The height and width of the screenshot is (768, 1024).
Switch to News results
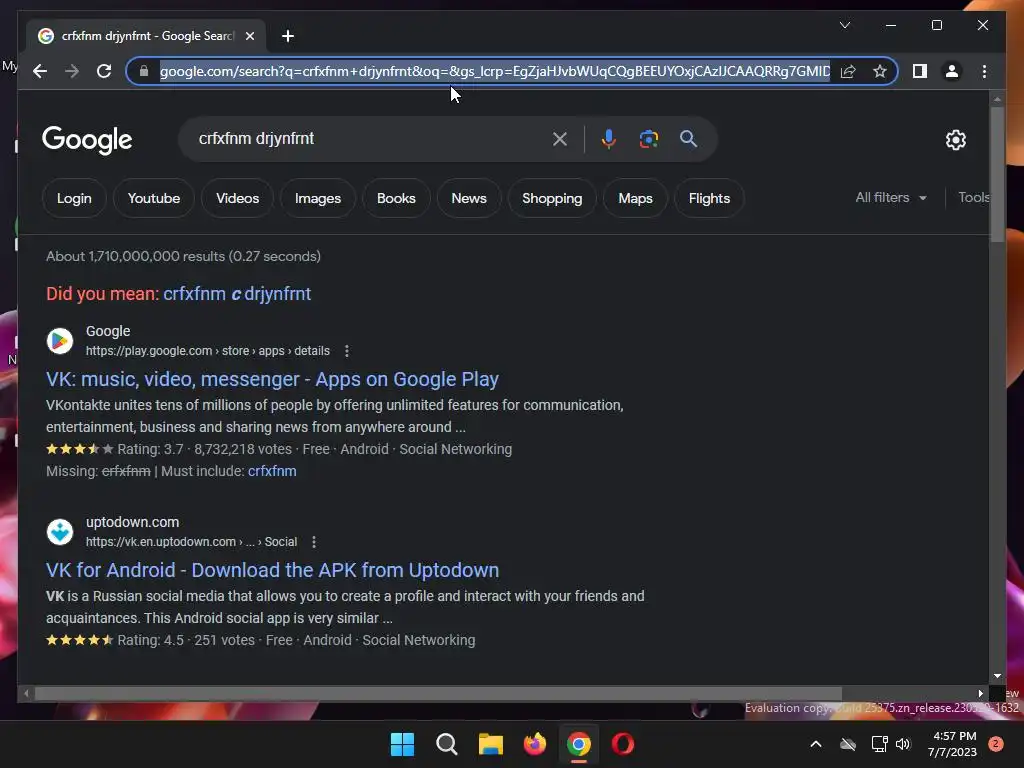tap(469, 198)
